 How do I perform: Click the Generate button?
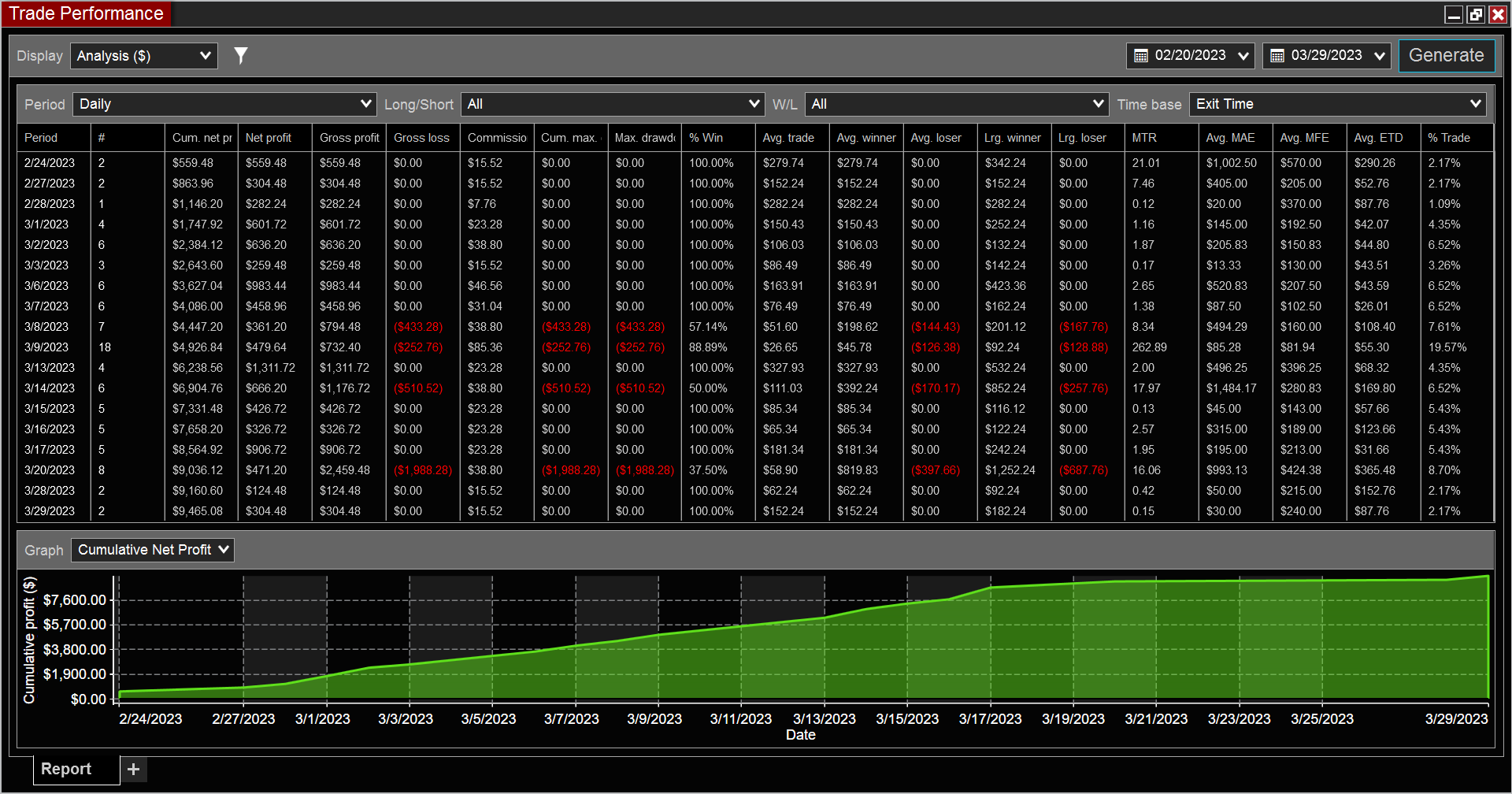1447,56
